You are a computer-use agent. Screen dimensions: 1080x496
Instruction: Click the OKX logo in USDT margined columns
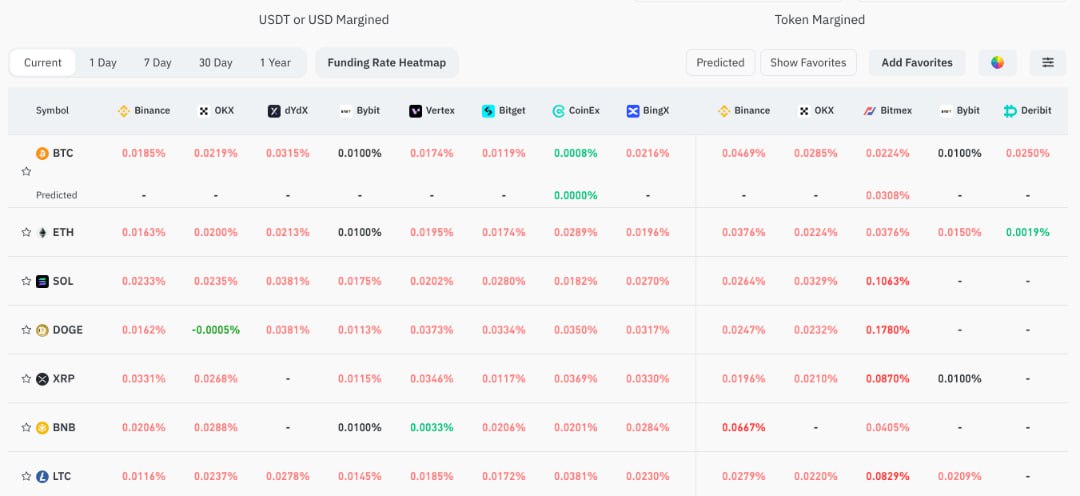pos(203,111)
